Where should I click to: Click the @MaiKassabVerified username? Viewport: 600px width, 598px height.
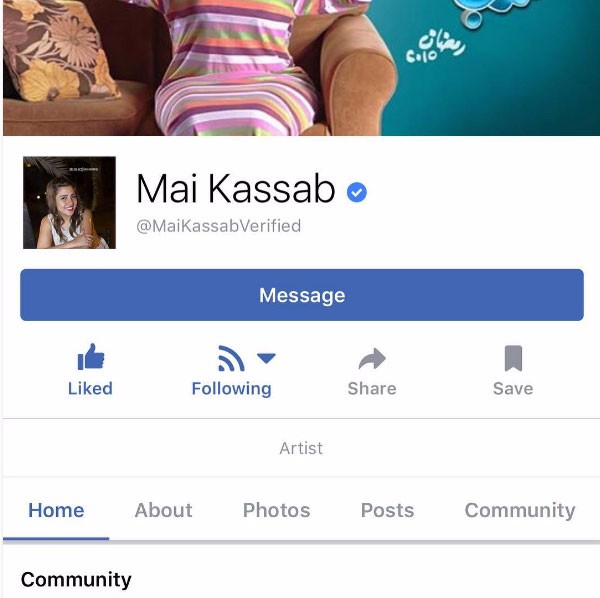coord(218,226)
